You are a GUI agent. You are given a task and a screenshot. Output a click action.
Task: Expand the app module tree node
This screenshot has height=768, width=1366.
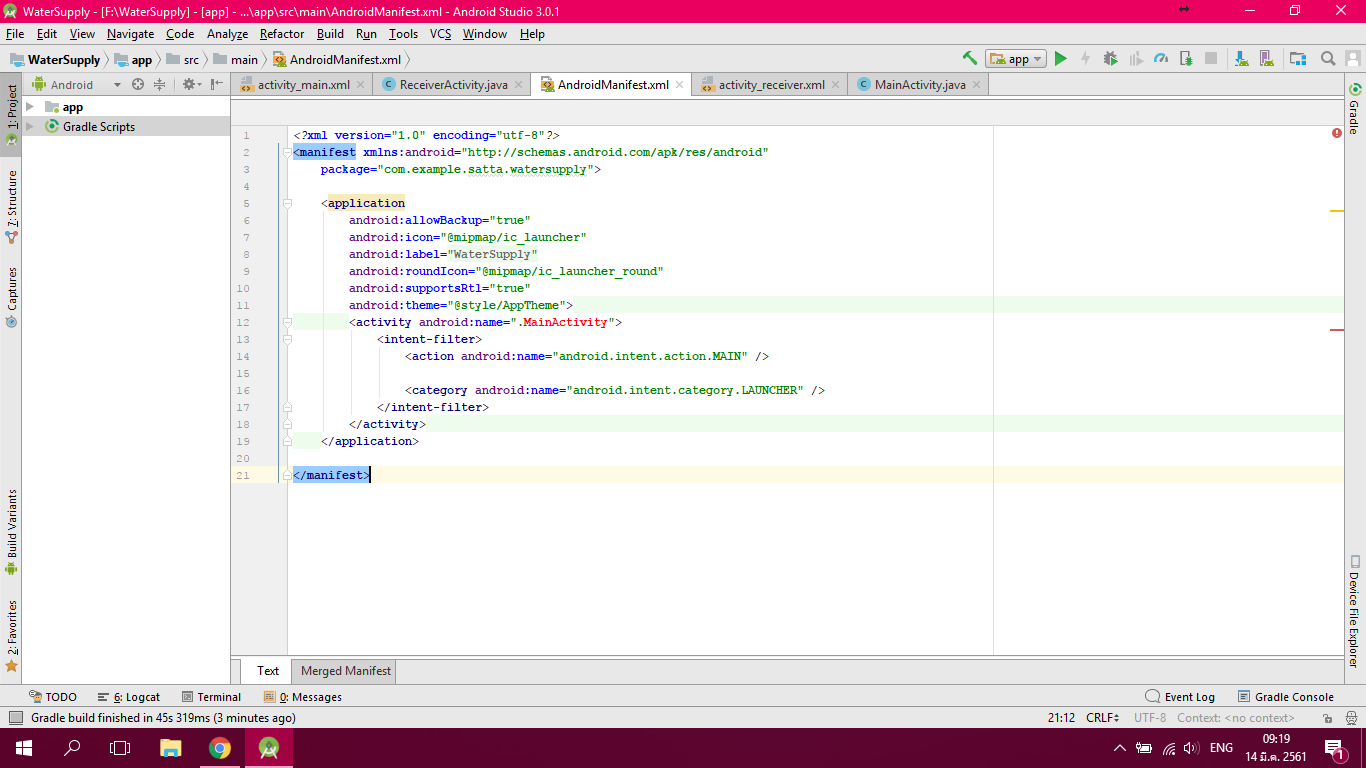coord(30,107)
